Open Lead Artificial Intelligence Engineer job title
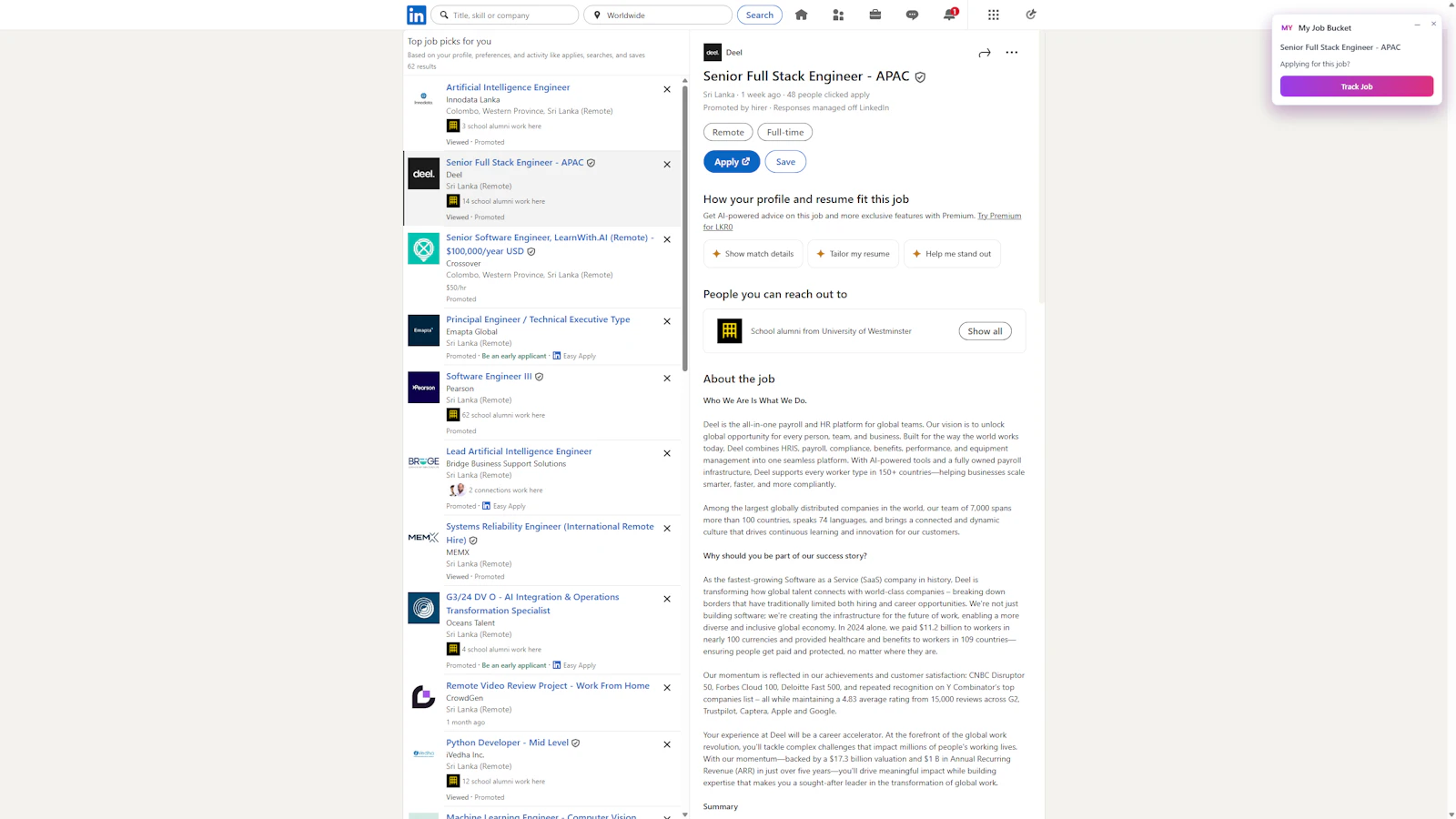This screenshot has width=1456, height=819. [519, 451]
